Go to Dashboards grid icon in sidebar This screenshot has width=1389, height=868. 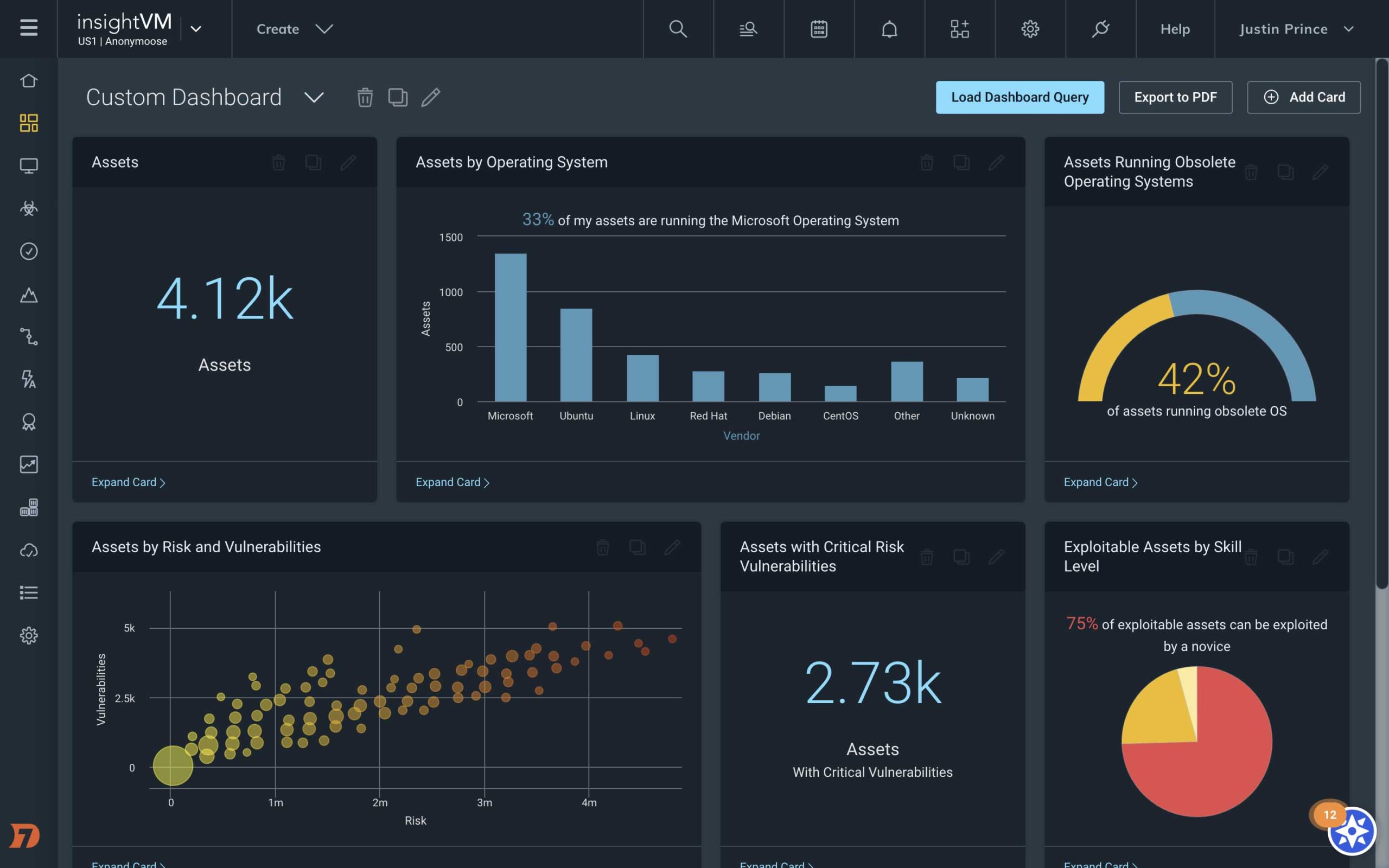(29, 123)
